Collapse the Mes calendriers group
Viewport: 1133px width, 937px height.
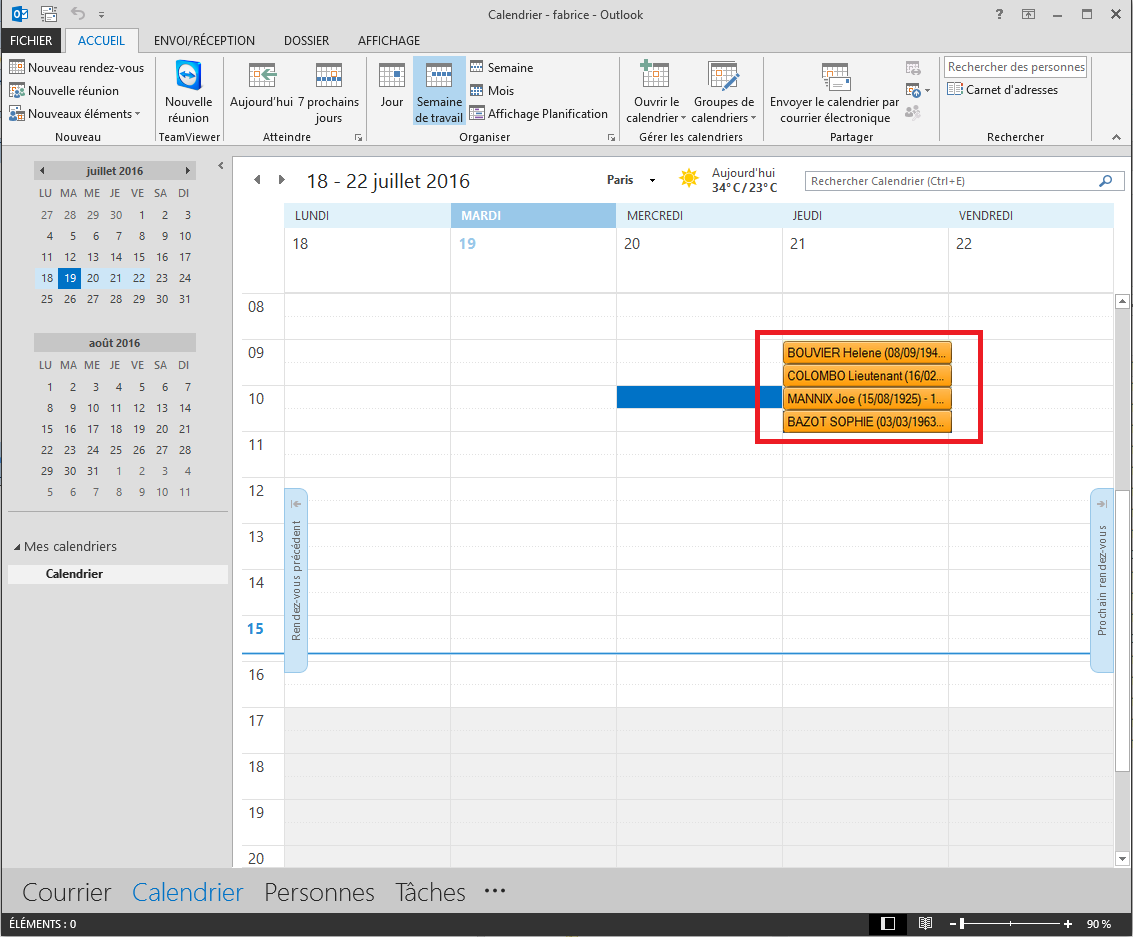(x=17, y=547)
